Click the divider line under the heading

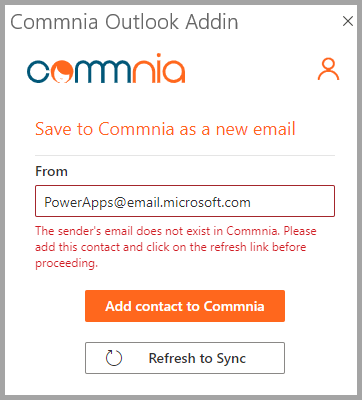[185, 155]
